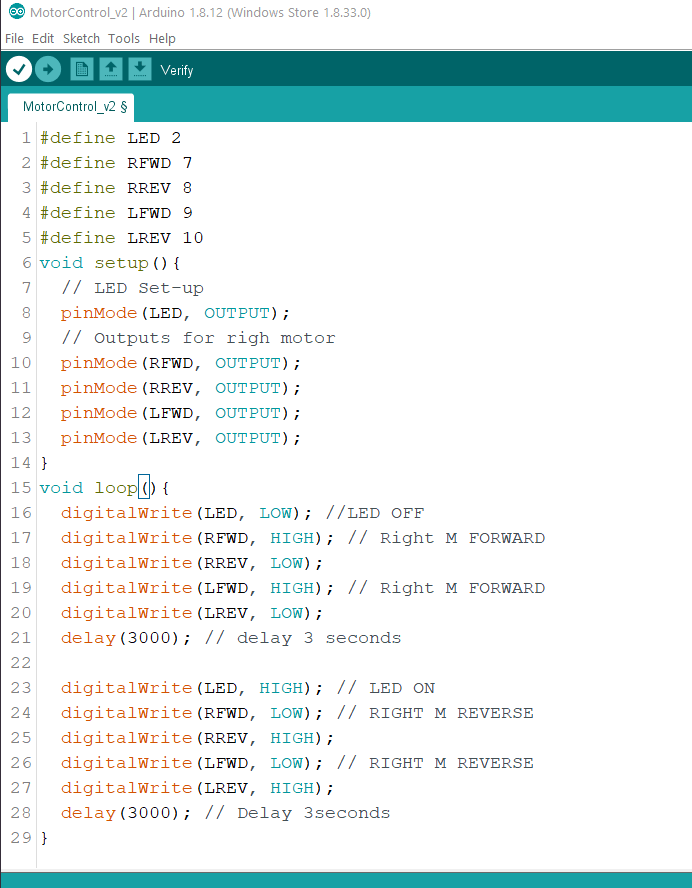Click the closing brace on line 29
Image resolution: width=692 pixels, height=888 pixels.
(x=43, y=838)
